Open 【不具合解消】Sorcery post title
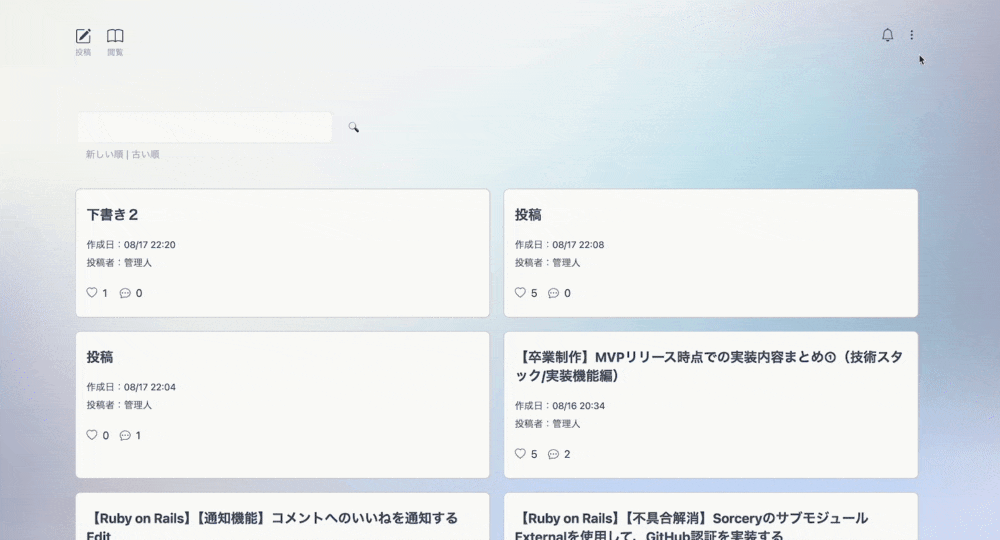The image size is (1000, 540). point(691,526)
